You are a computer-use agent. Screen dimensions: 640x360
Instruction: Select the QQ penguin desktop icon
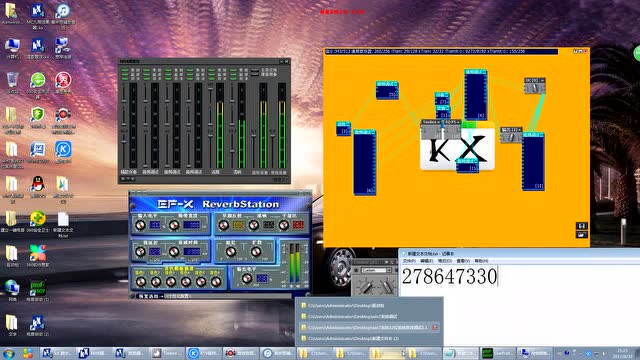tap(38, 184)
